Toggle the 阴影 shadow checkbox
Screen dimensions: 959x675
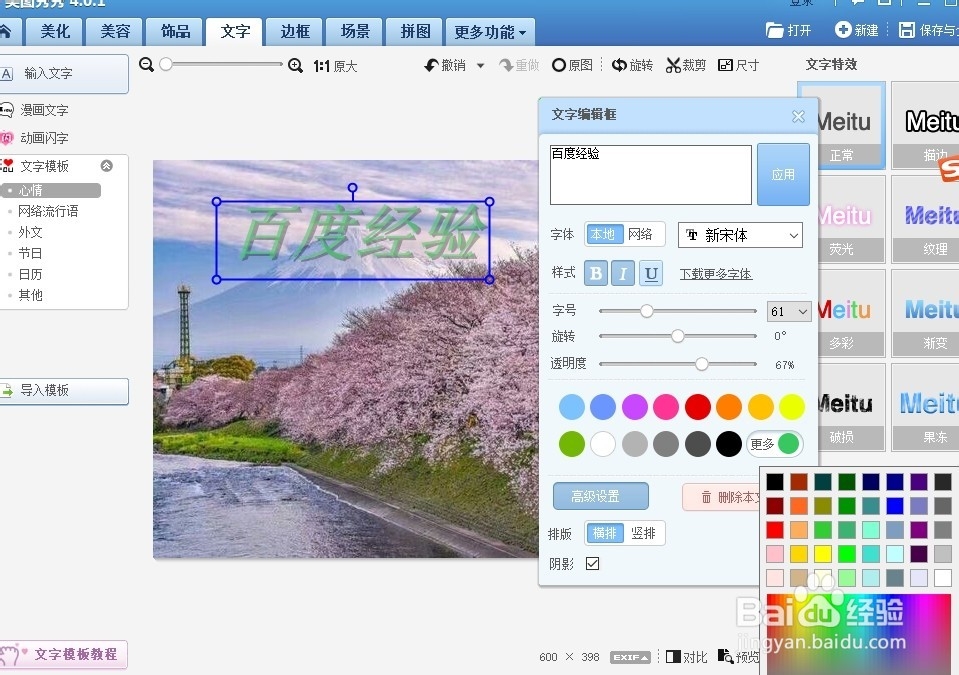click(x=593, y=563)
